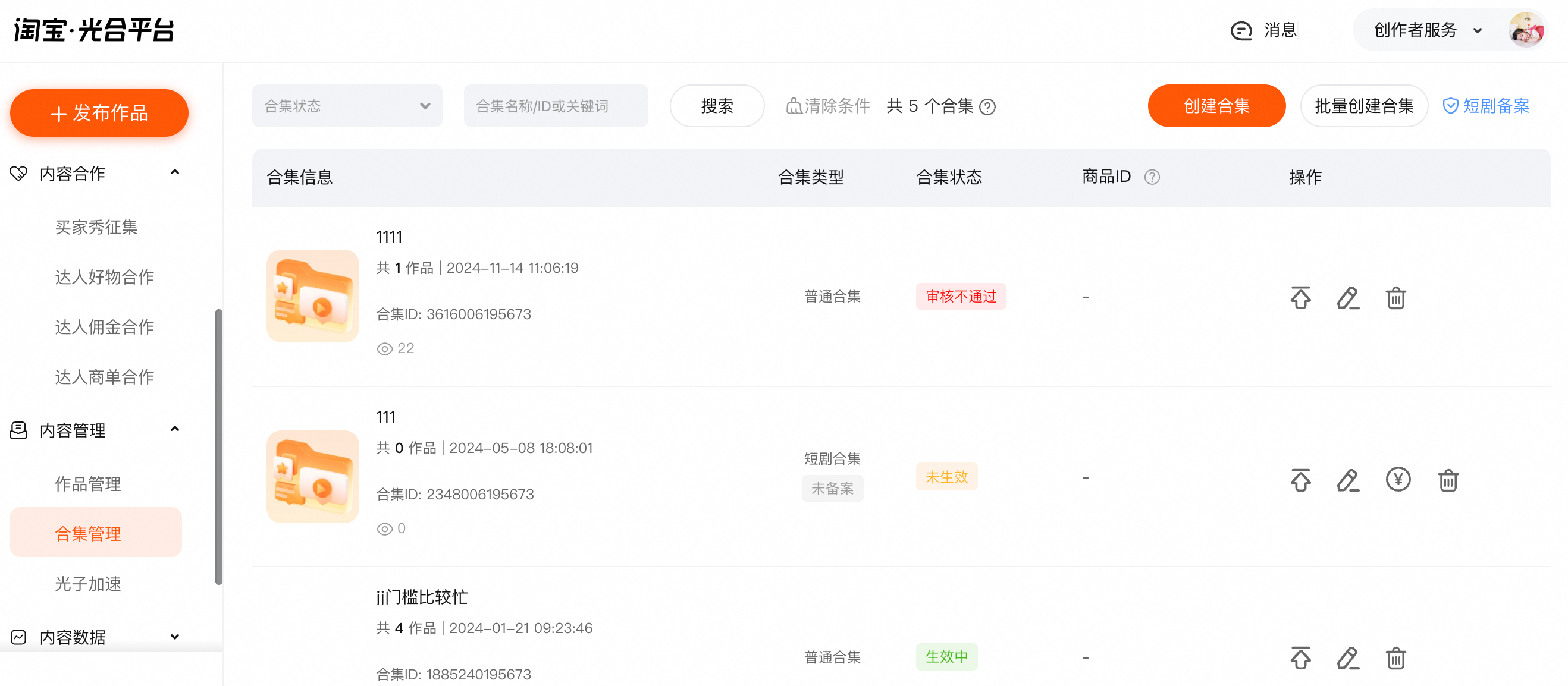The height and width of the screenshot is (686, 1568).
Task: Open the 合集状态 filter dropdown
Action: pos(347,106)
